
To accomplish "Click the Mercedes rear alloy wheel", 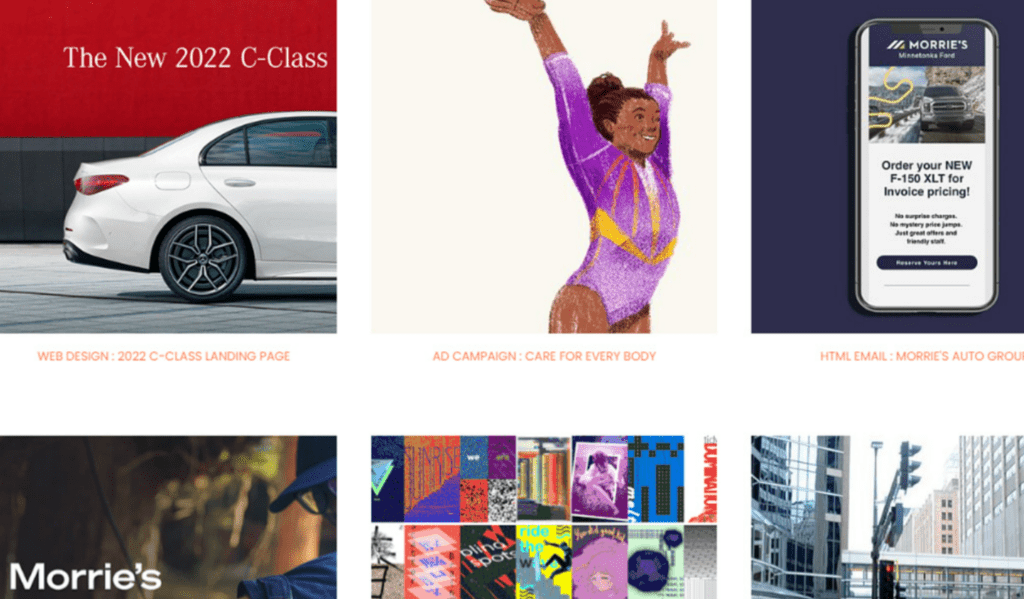I will [x=203, y=259].
